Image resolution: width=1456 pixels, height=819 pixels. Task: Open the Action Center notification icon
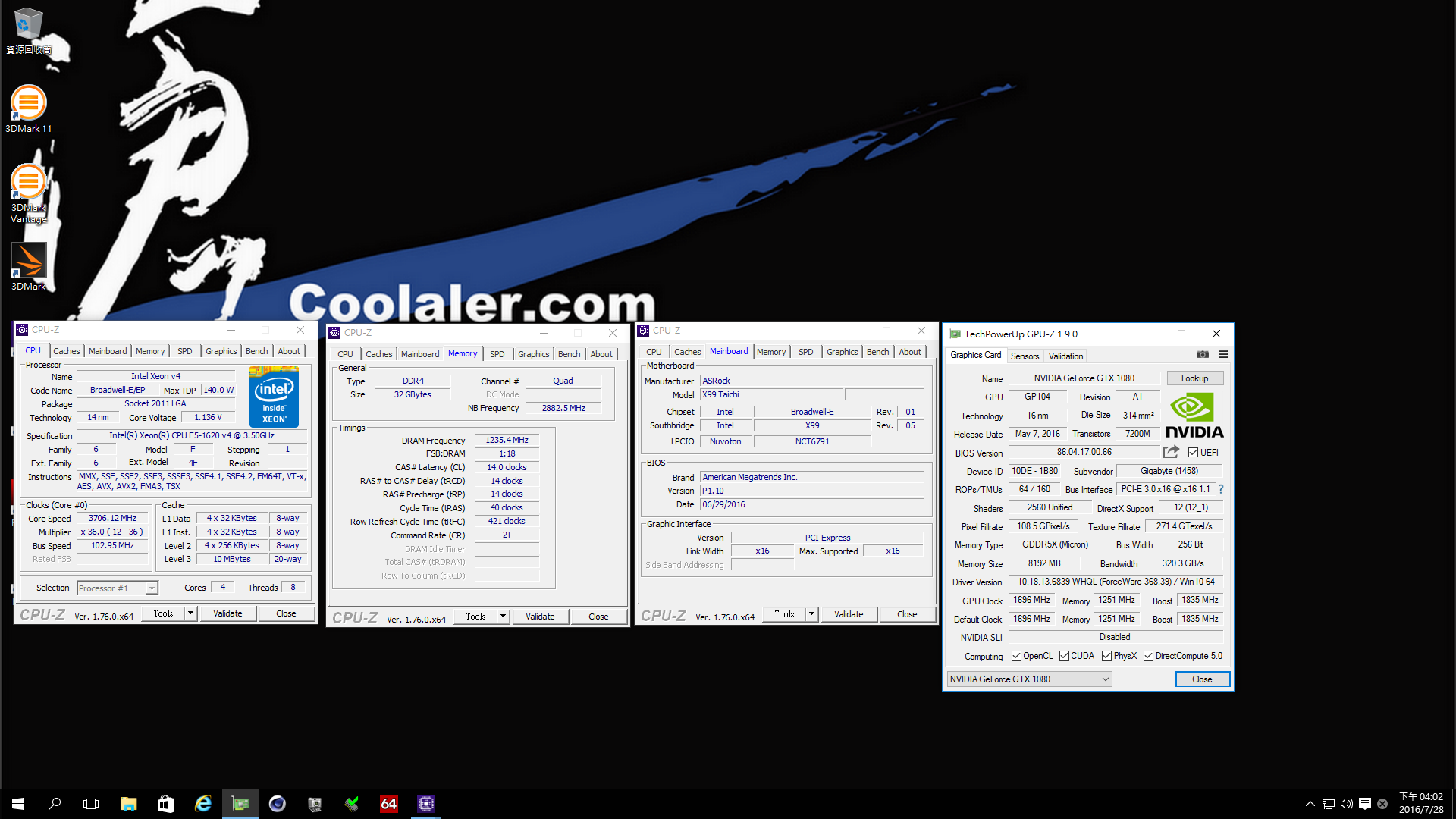[1365, 804]
